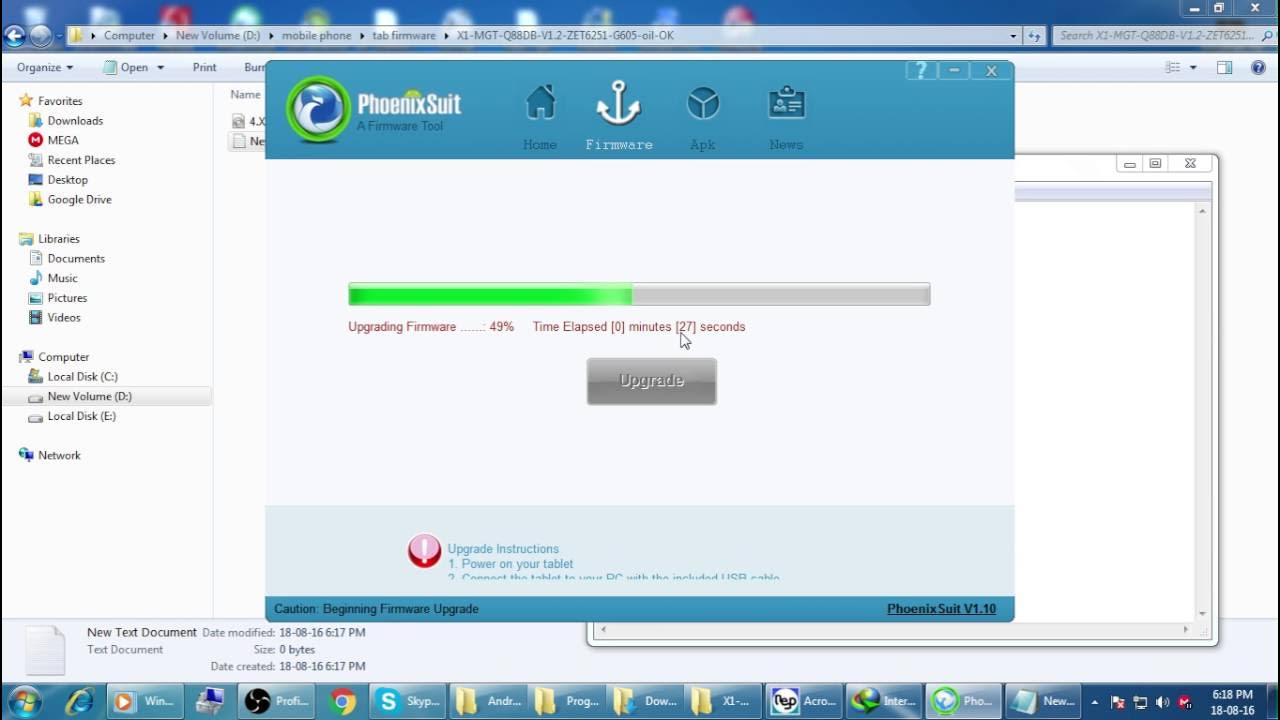Click the background window's horizontal scrollbar
Image resolution: width=1280 pixels, height=720 pixels.
click(x=894, y=630)
